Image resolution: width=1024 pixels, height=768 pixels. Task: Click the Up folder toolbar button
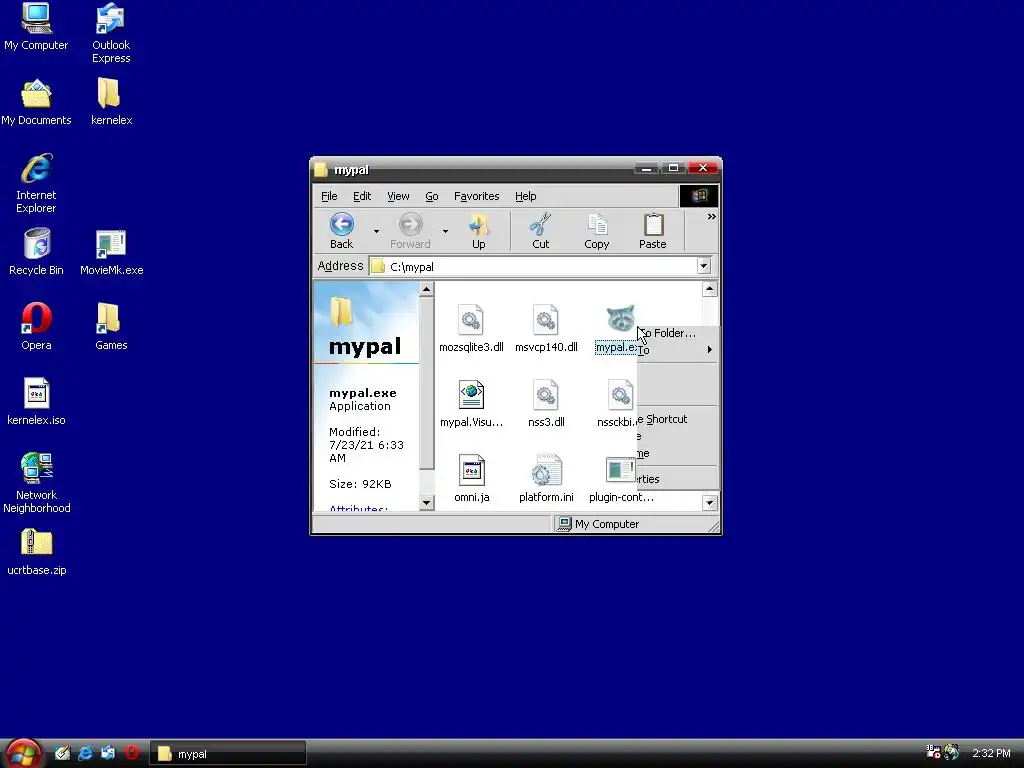pyautogui.click(x=479, y=231)
